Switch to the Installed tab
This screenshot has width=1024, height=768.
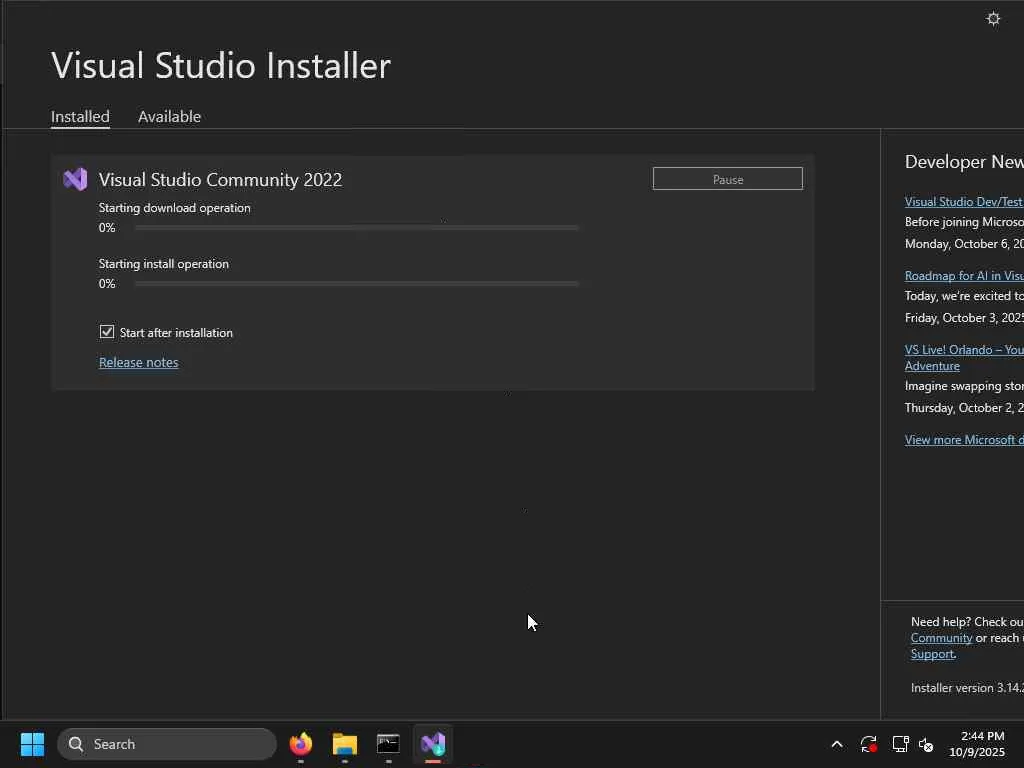[x=80, y=116]
